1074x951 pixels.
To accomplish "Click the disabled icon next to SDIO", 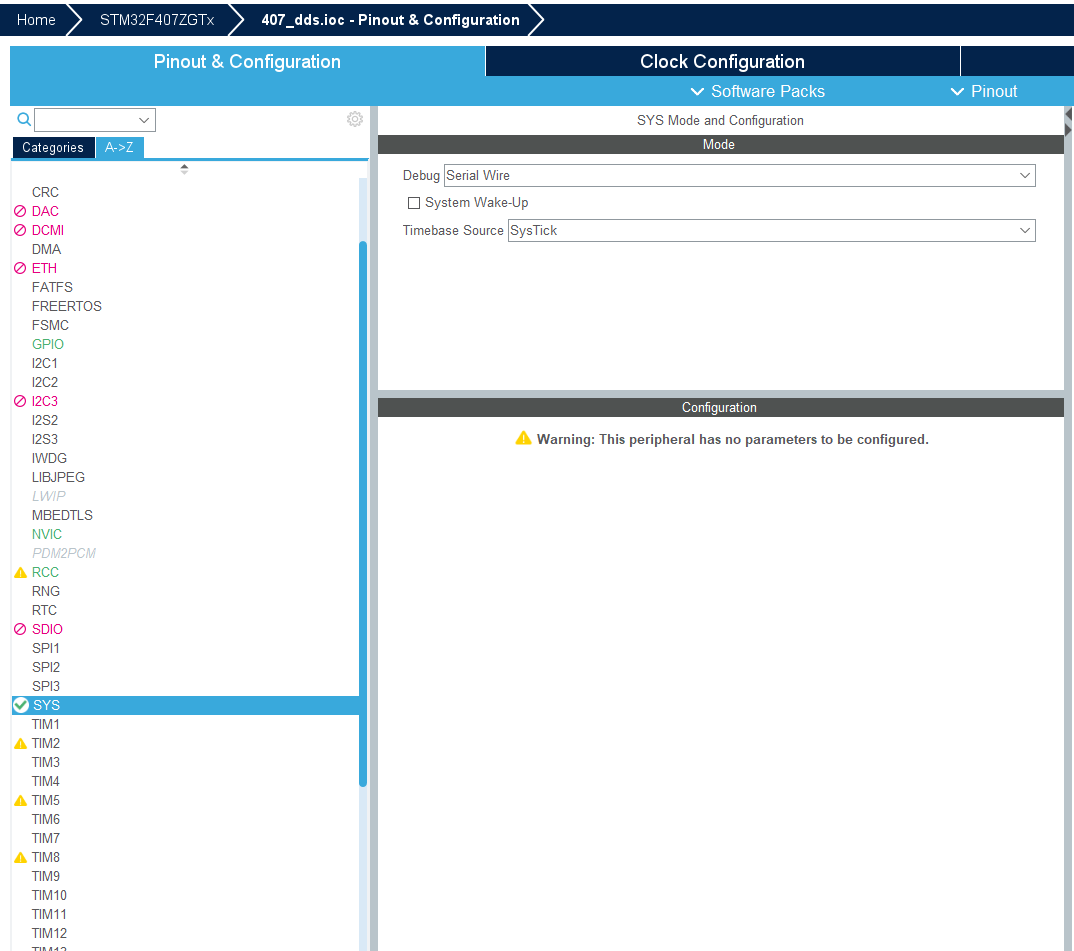I will [20, 629].
